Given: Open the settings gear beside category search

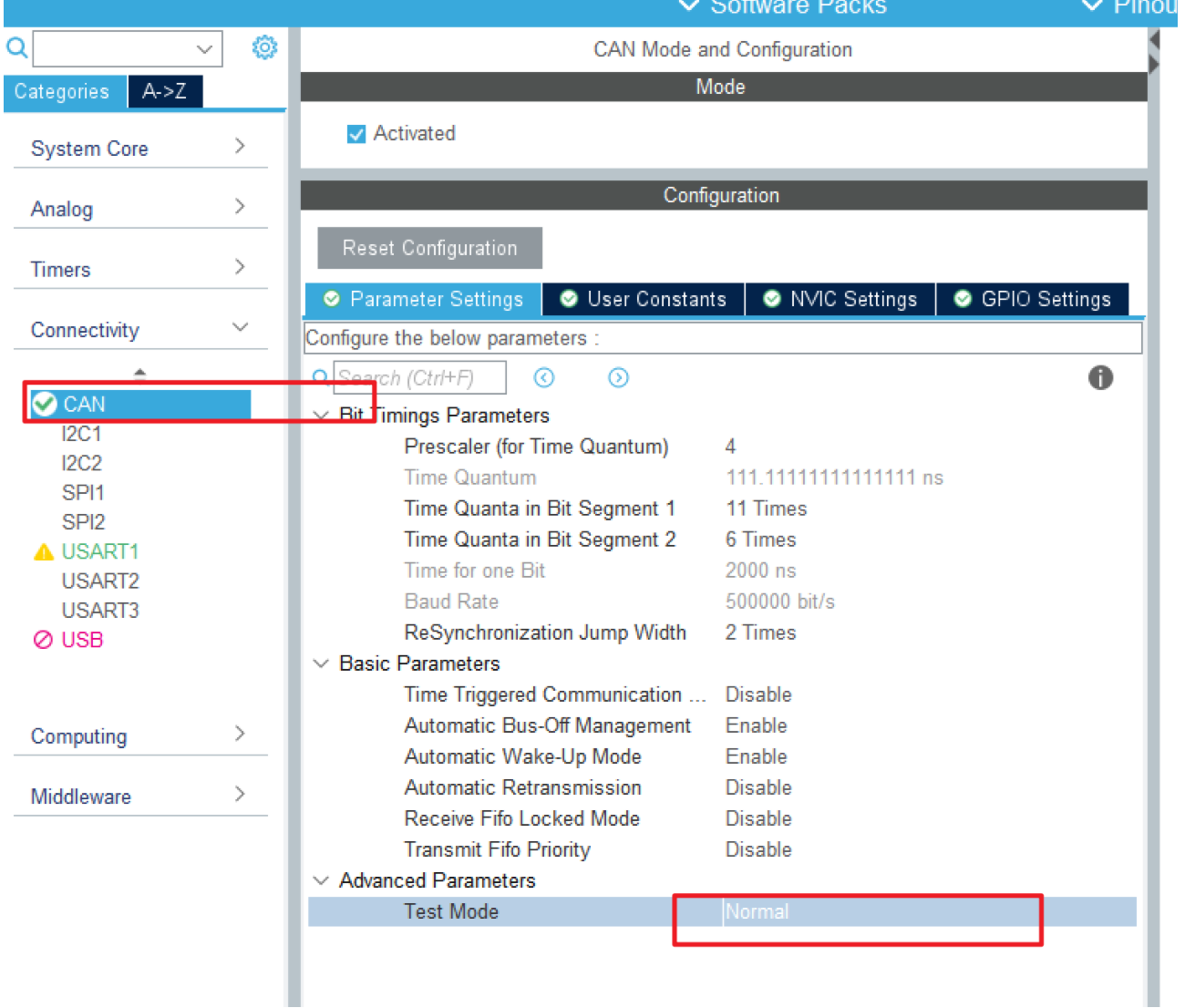Looking at the screenshot, I should (264, 47).
